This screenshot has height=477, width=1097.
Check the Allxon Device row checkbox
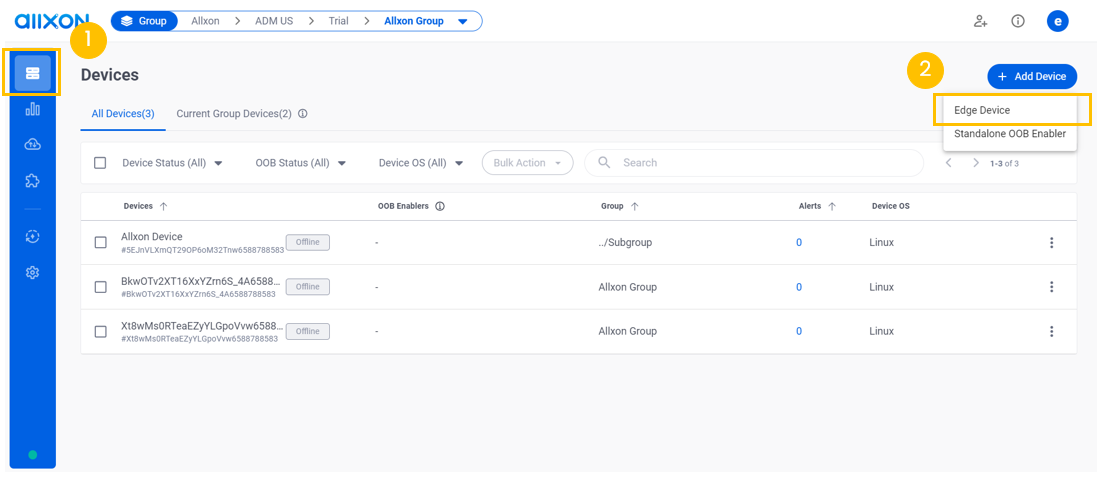pos(101,243)
